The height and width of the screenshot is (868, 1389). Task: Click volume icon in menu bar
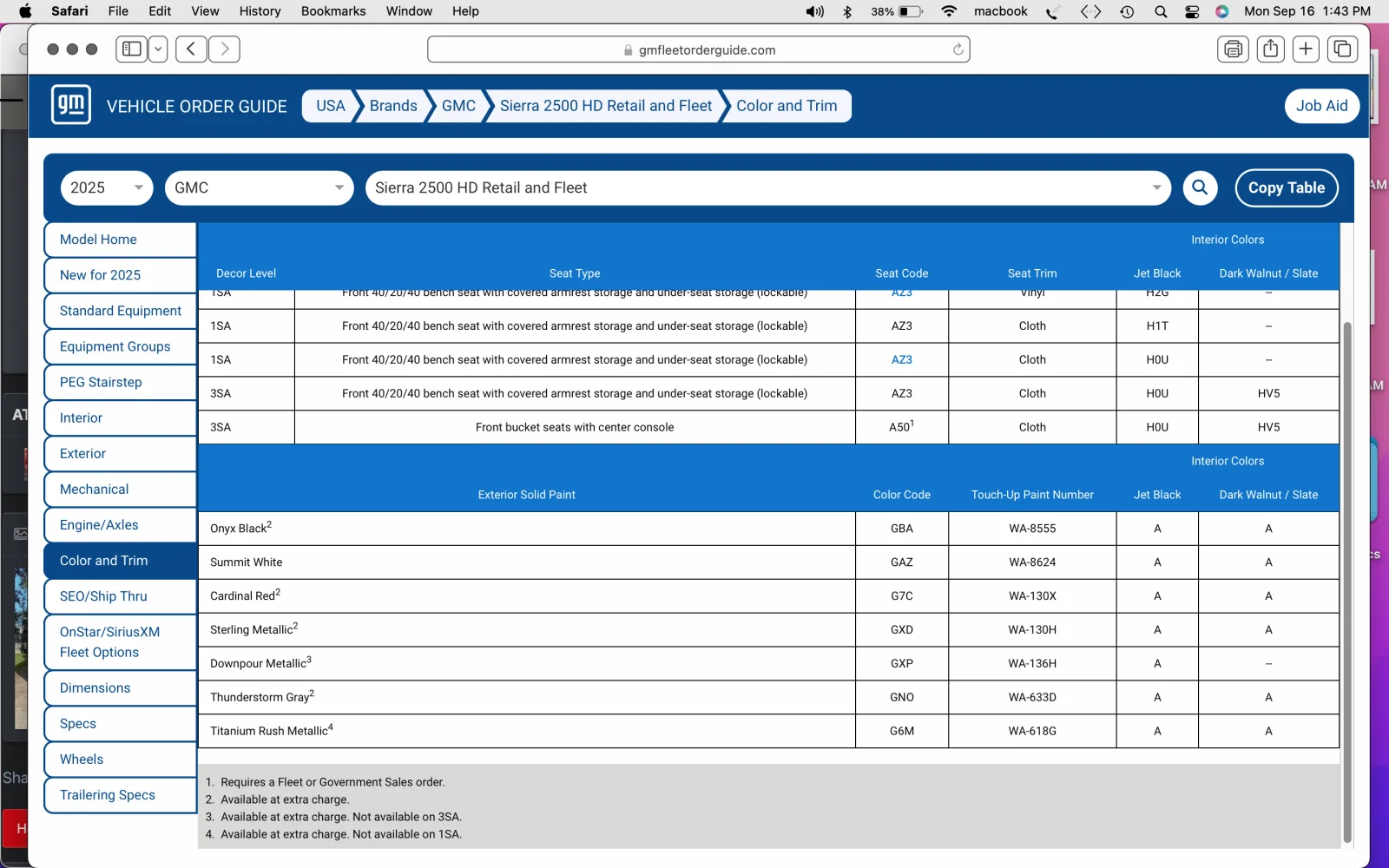coord(814,11)
